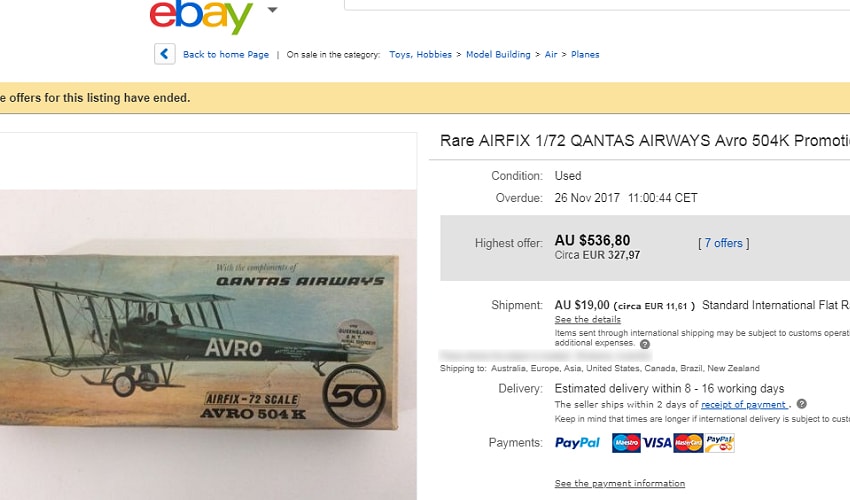Select the Air breadcrumb link
The image size is (850, 500).
pyautogui.click(x=551, y=54)
